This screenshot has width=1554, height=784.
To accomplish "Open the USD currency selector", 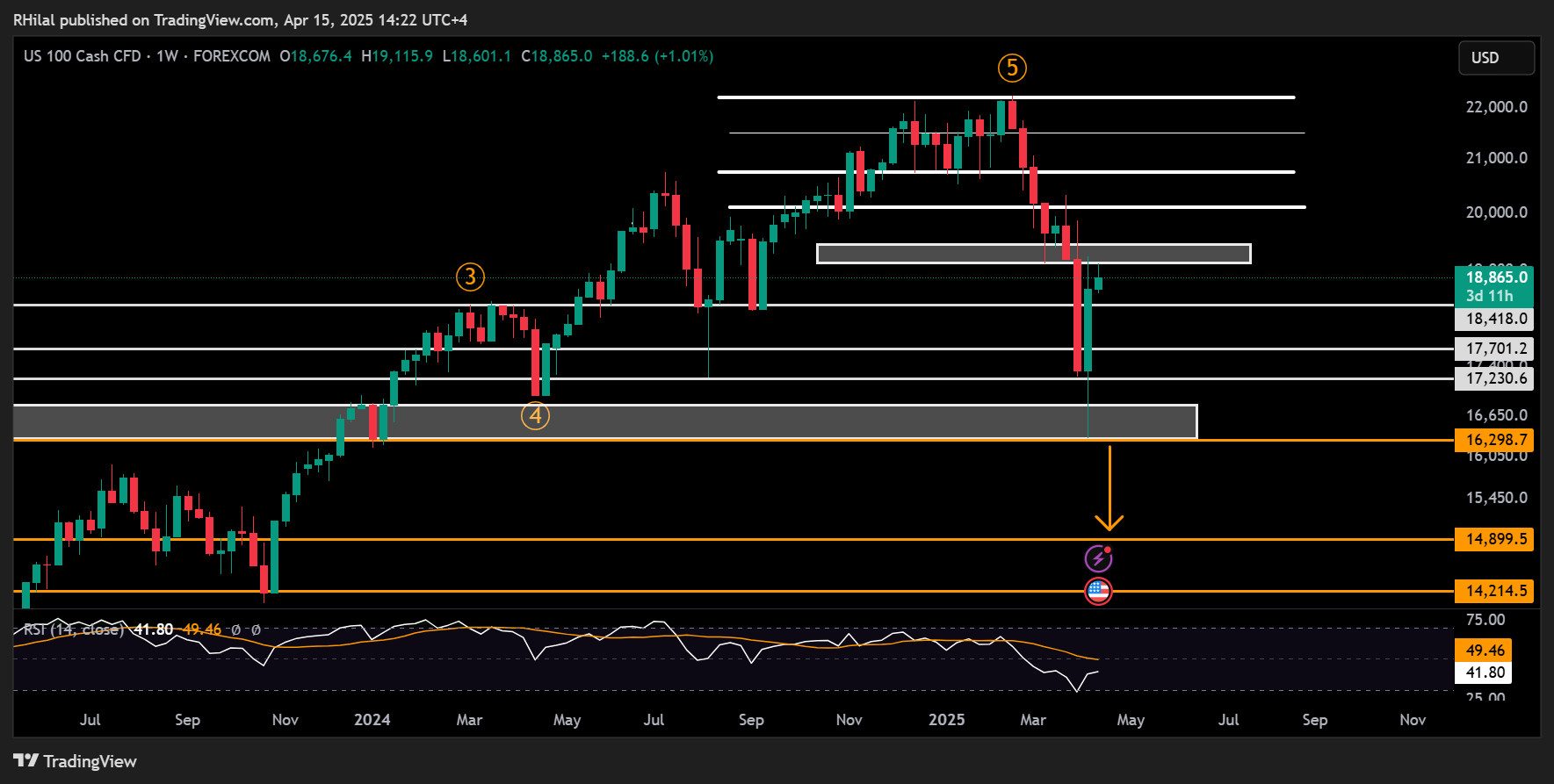I will tap(1496, 58).
